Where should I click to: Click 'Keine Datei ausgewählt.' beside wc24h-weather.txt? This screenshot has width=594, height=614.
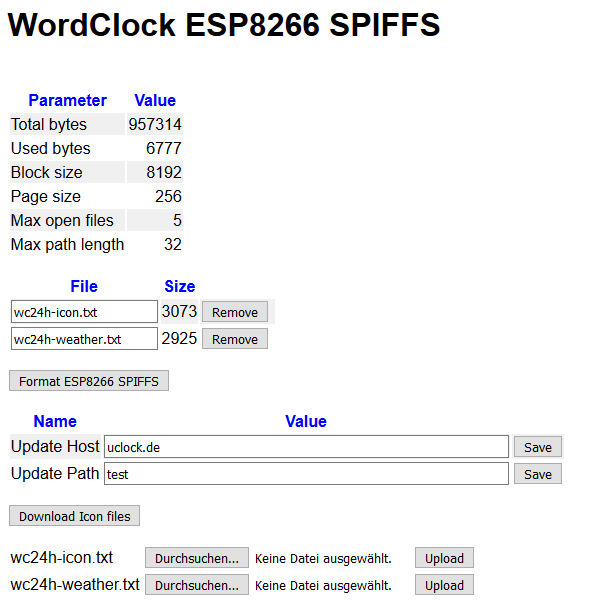tap(323, 585)
